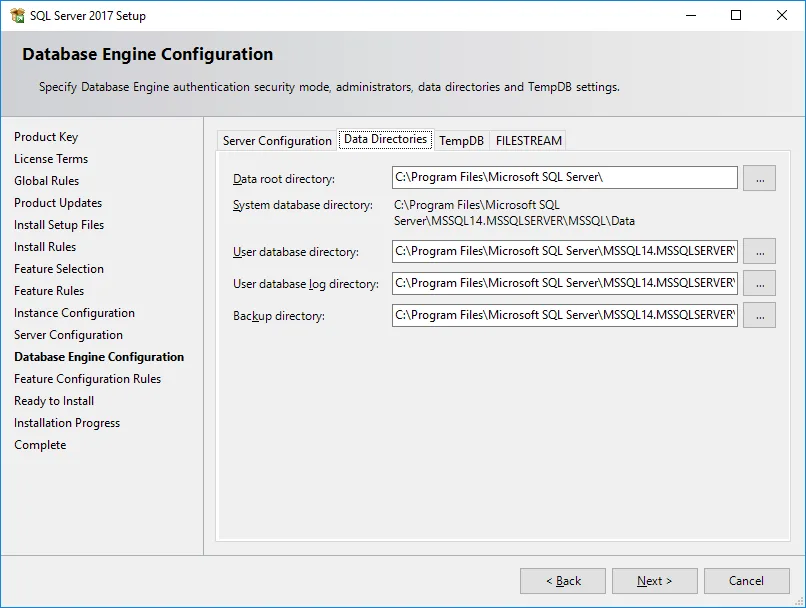
Task: Click in the Data root directory field
Action: [564, 178]
